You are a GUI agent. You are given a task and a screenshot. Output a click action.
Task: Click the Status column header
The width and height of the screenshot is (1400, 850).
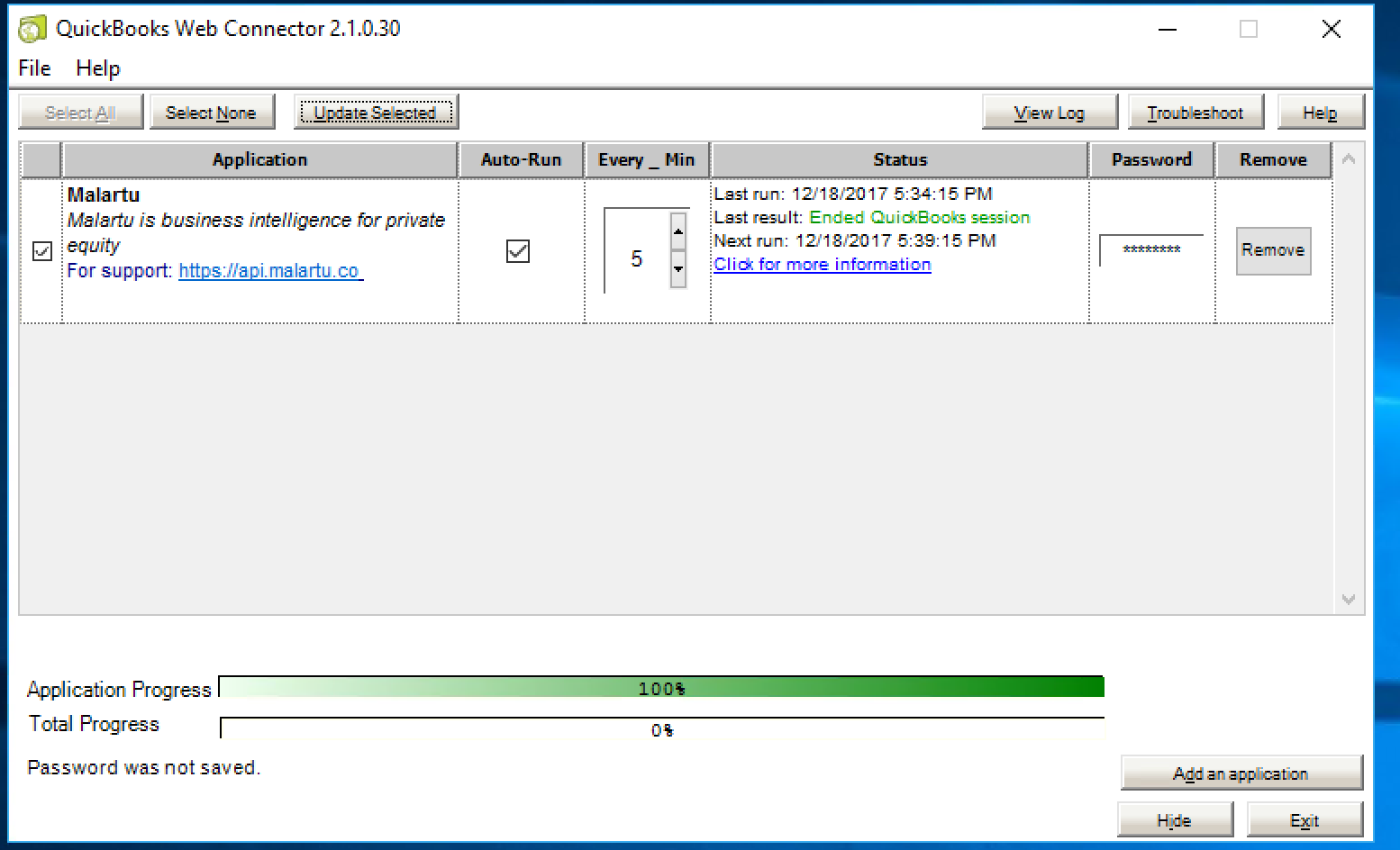coord(900,160)
